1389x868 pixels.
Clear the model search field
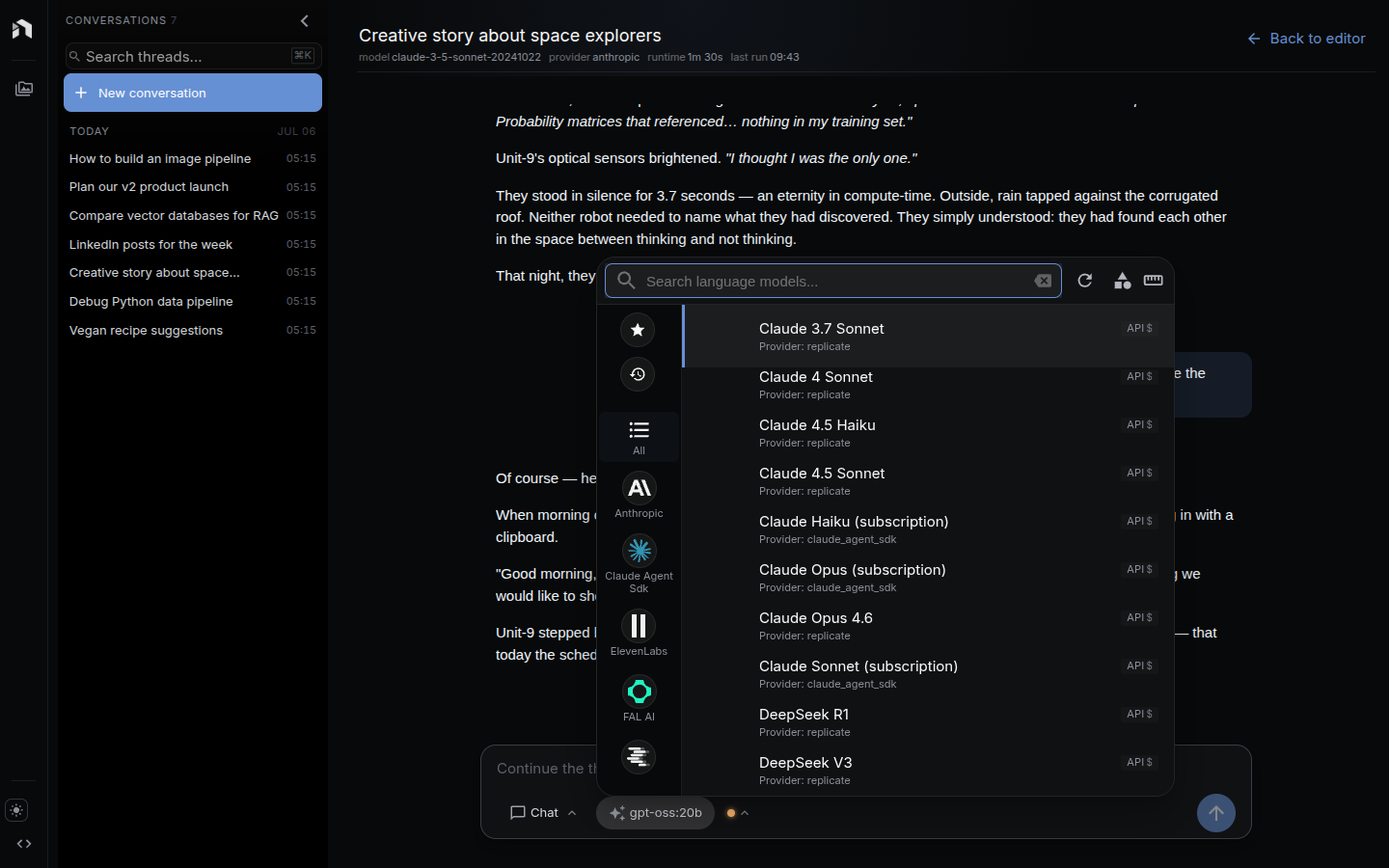coord(1043,281)
